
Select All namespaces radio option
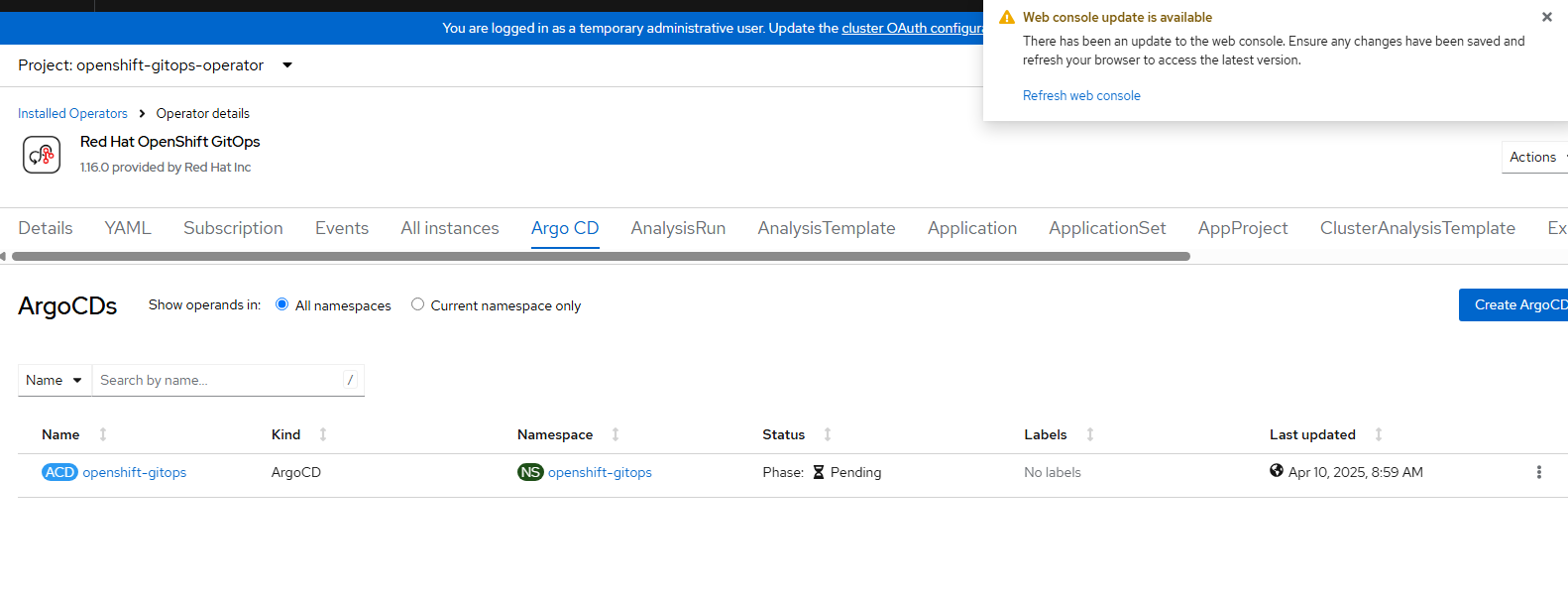tap(282, 304)
